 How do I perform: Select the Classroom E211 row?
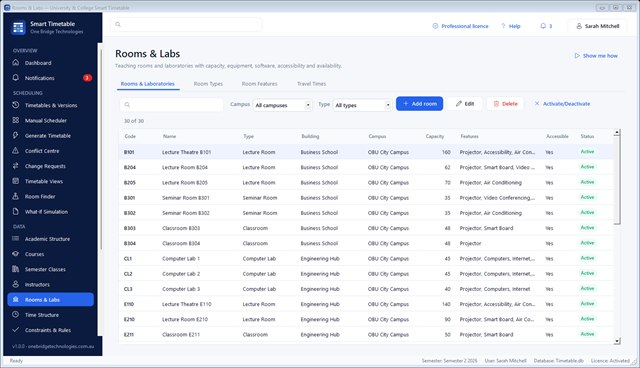tap(366, 334)
